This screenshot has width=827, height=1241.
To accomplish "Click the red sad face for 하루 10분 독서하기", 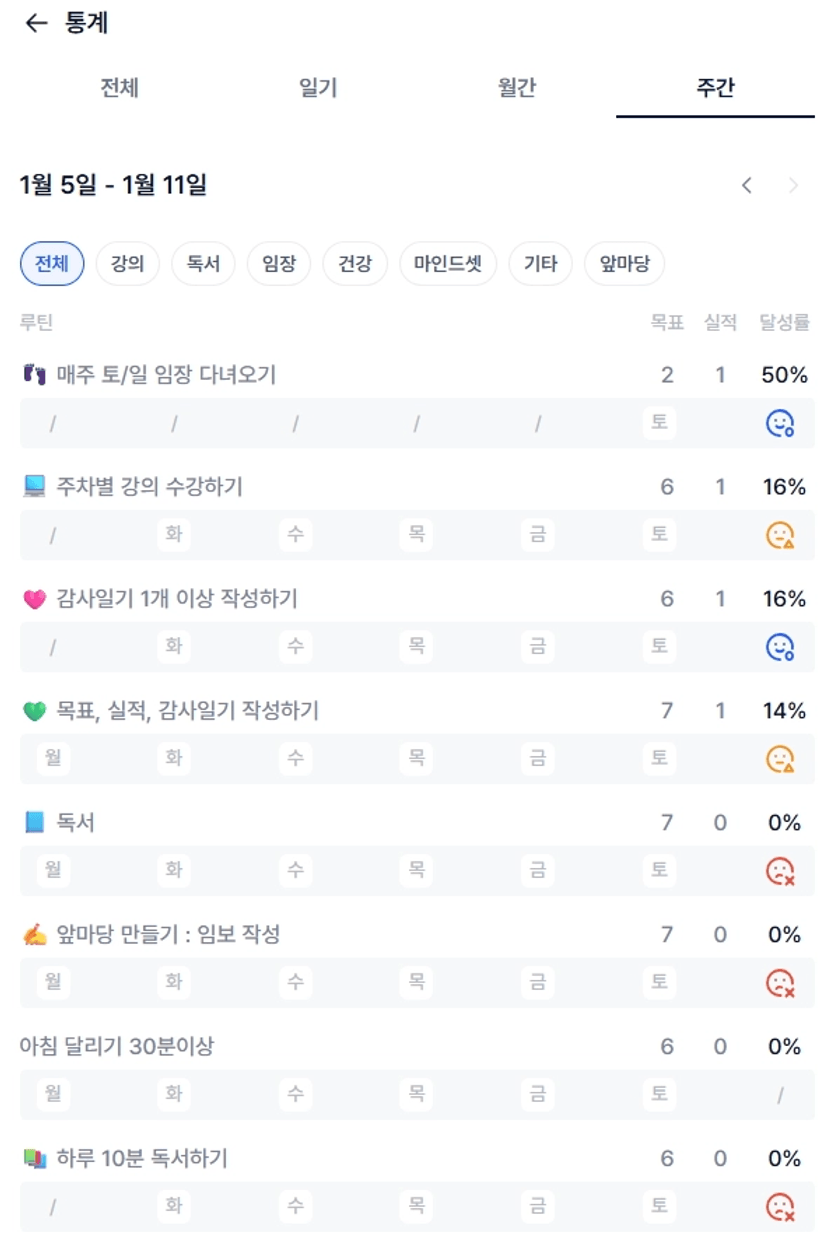I will pos(779,1207).
